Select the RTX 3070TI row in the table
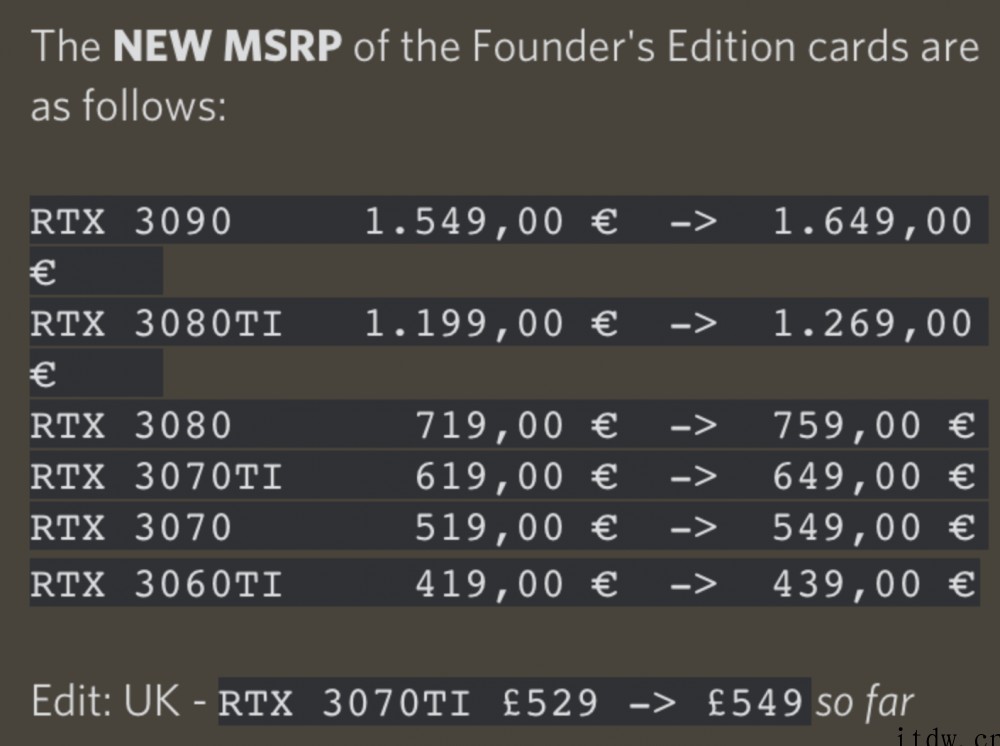The image size is (1000, 746). point(509,476)
